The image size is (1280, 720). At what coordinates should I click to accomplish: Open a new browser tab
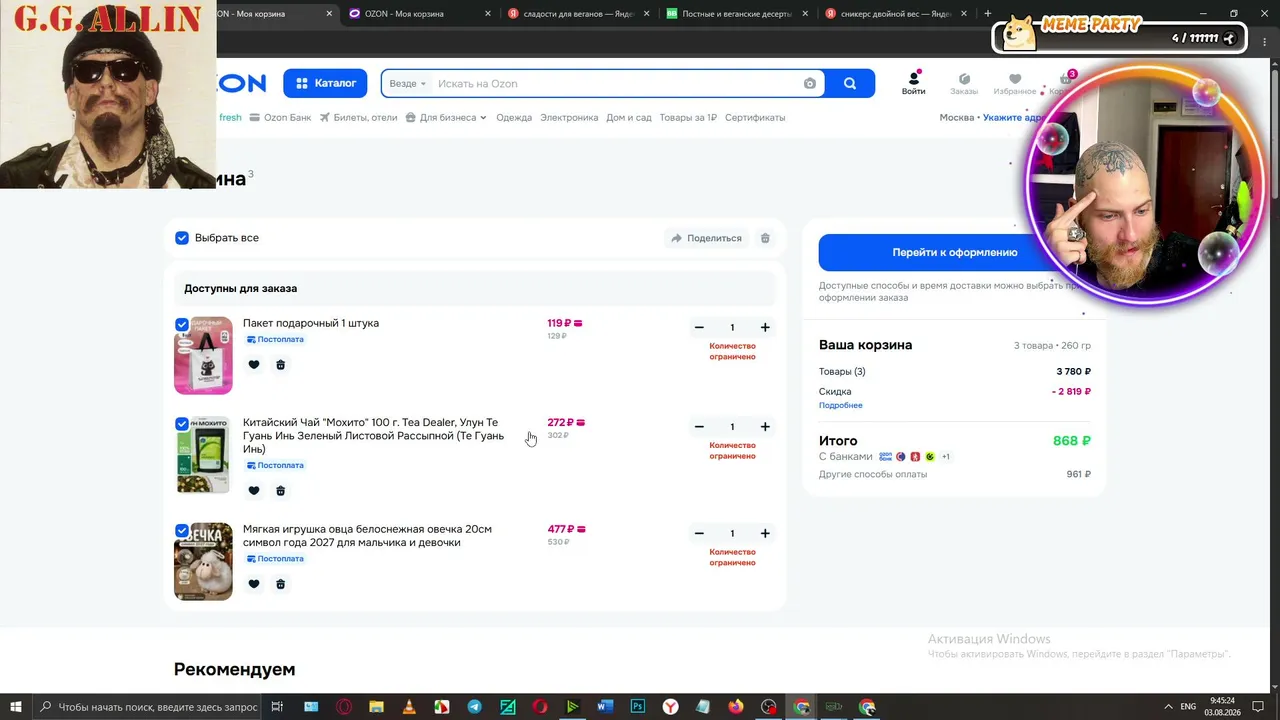point(988,14)
